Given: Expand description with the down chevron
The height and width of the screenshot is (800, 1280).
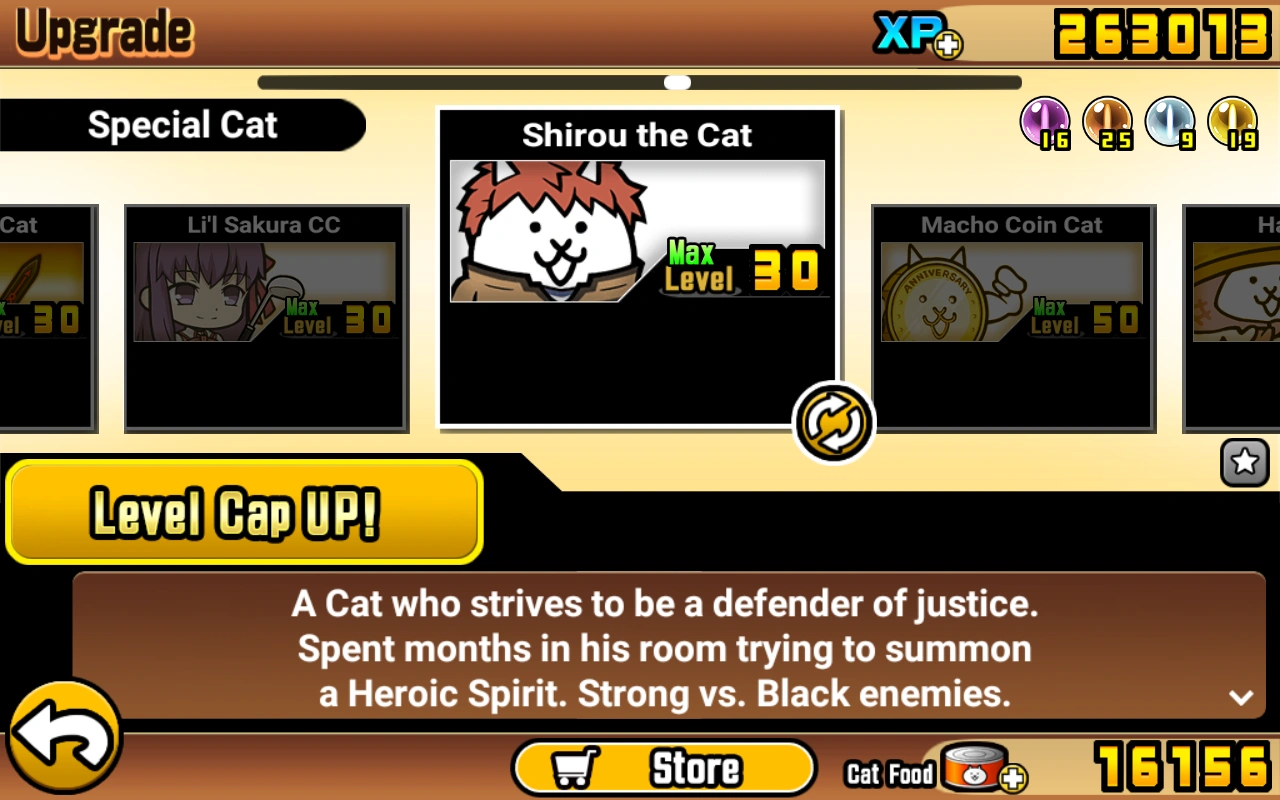Looking at the screenshot, I should [1241, 697].
